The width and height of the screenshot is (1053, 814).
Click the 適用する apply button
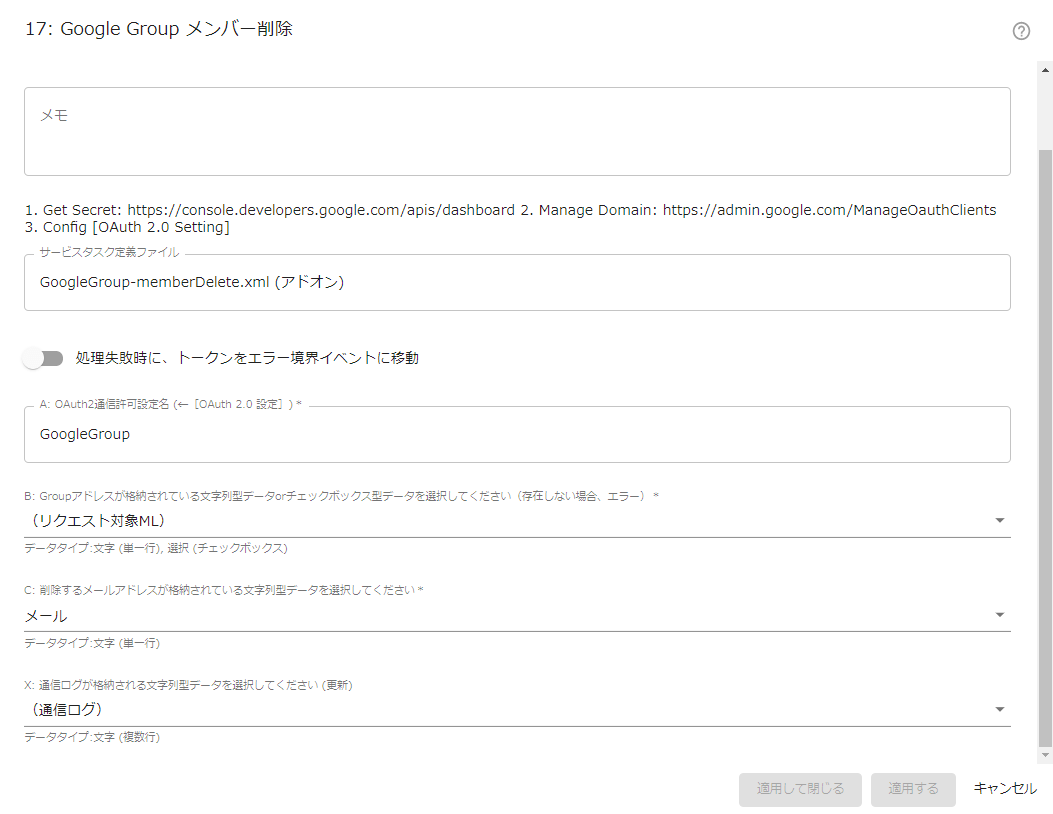pos(912,789)
